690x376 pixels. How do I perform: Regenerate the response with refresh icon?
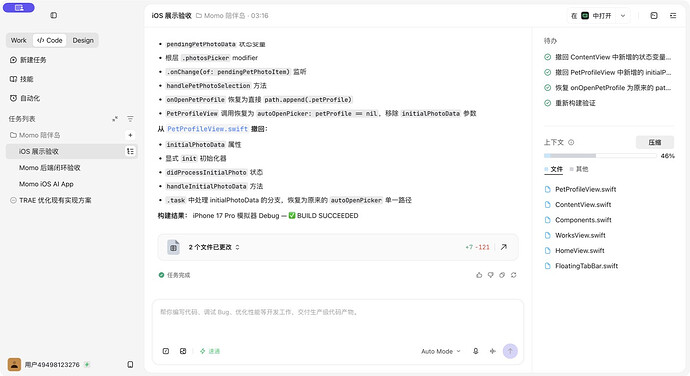(x=514, y=275)
